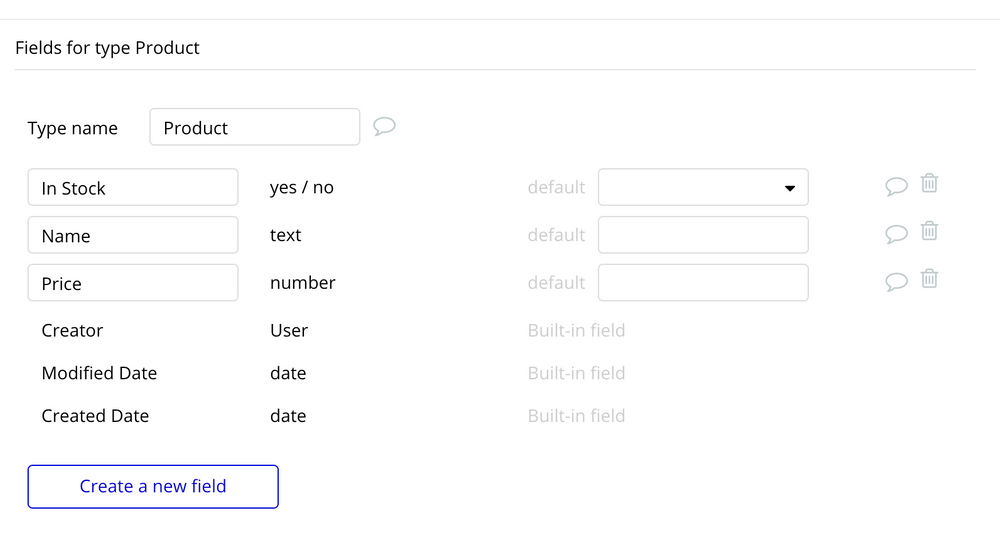This screenshot has width=1000, height=555.
Task: Click 'date' type in Created Date row
Action: [x=288, y=416]
